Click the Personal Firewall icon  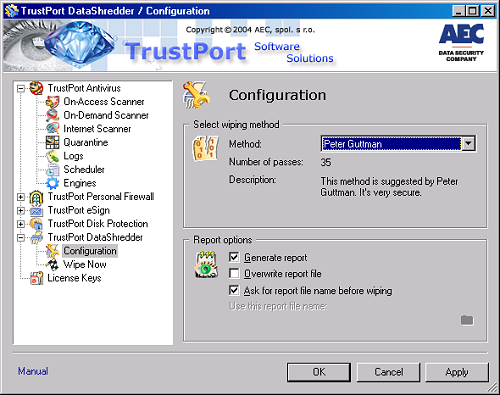(36, 197)
